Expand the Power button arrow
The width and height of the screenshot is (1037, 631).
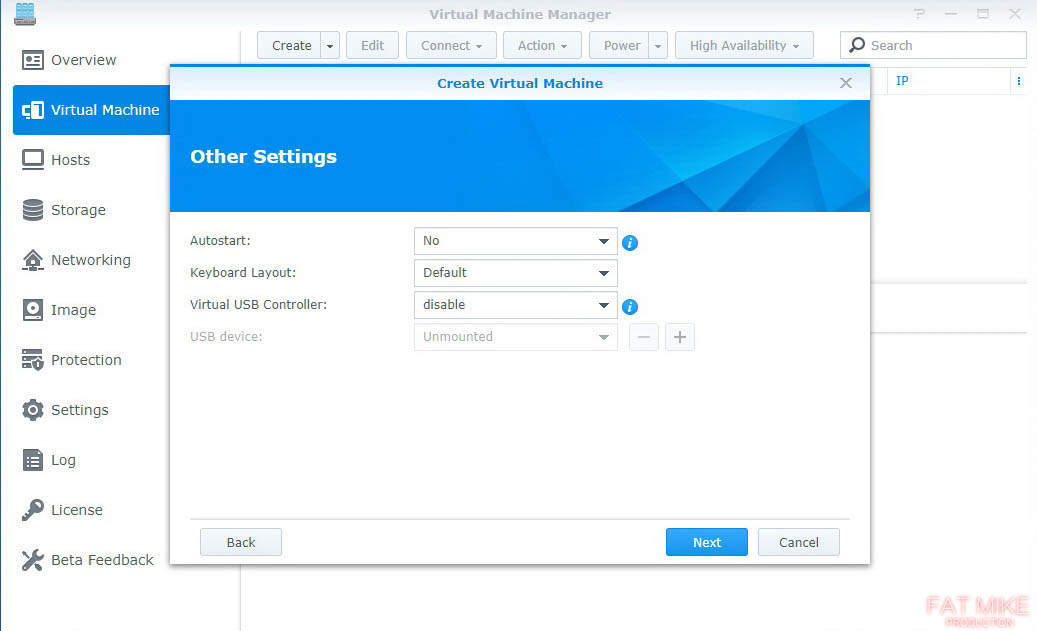658,46
